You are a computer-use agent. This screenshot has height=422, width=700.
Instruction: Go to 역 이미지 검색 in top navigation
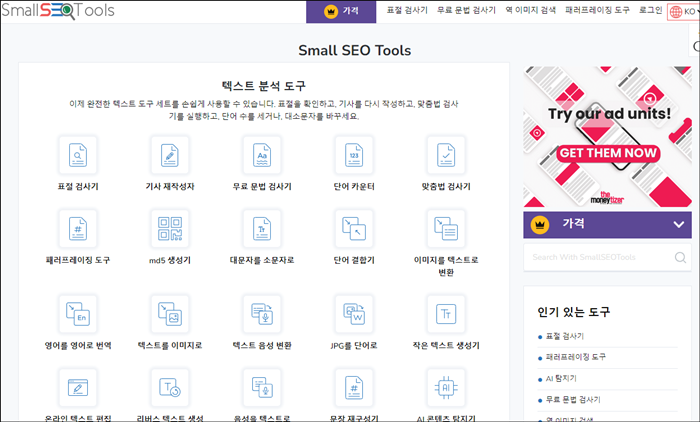tap(530, 10)
